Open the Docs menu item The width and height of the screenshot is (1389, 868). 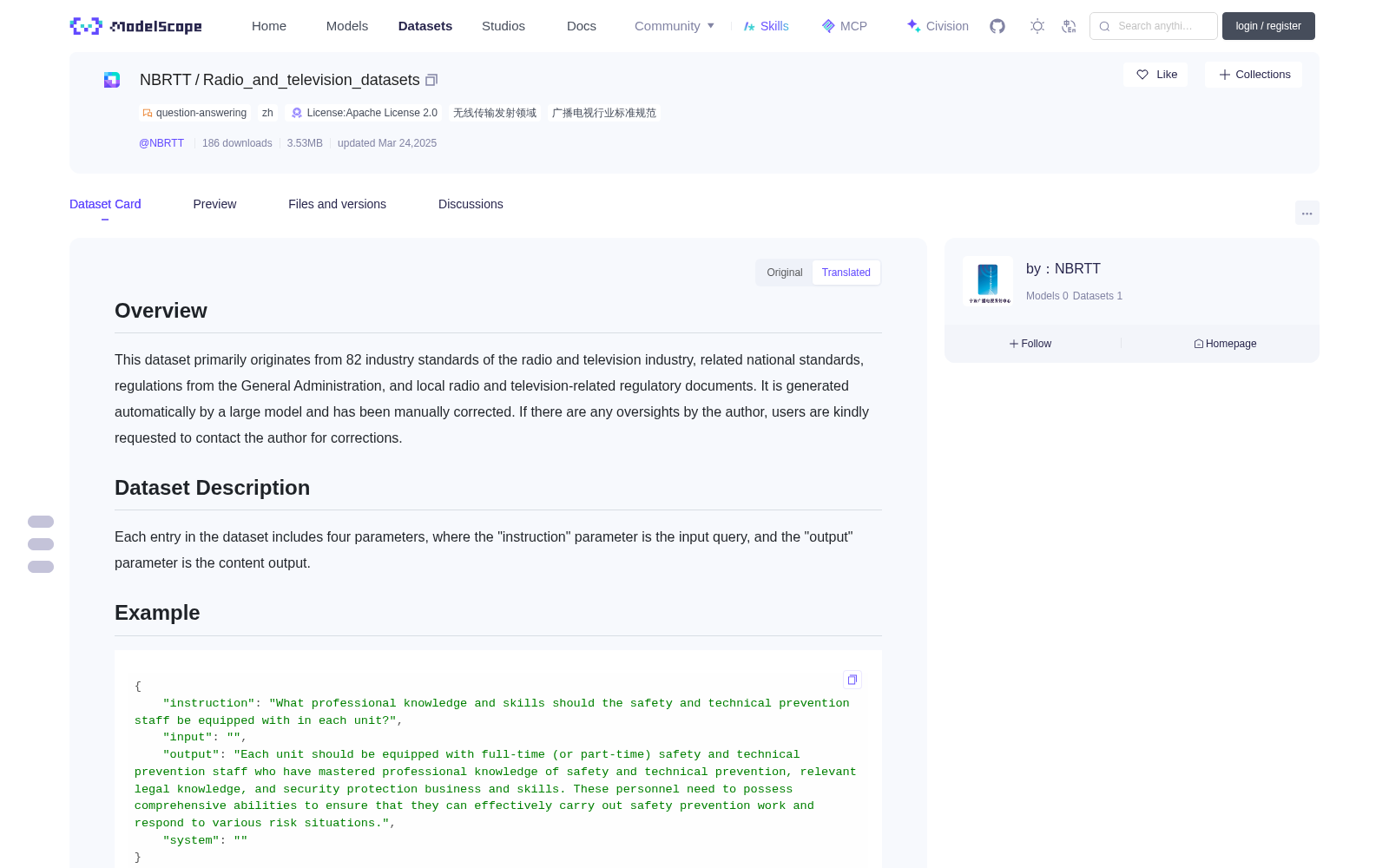pos(582,26)
